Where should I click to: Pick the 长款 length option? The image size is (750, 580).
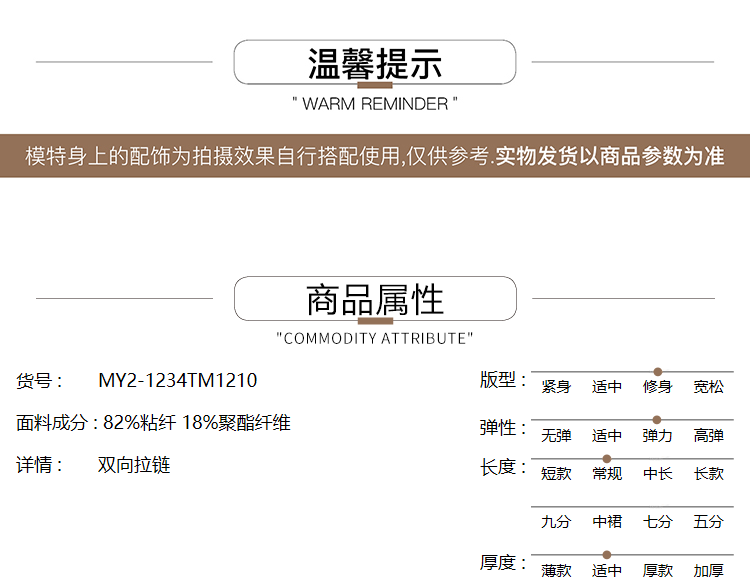click(708, 474)
